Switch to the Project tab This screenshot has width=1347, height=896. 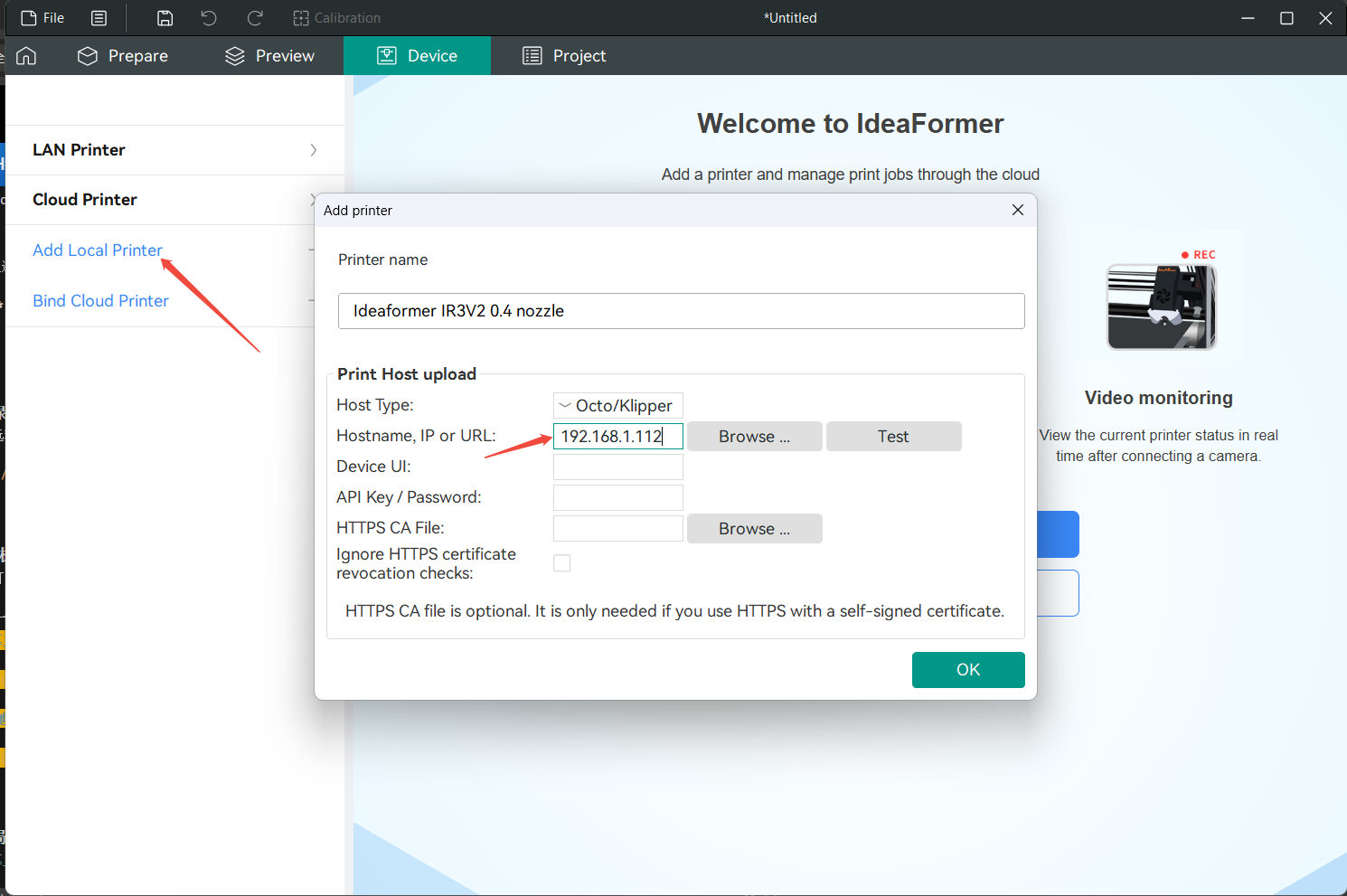(564, 56)
